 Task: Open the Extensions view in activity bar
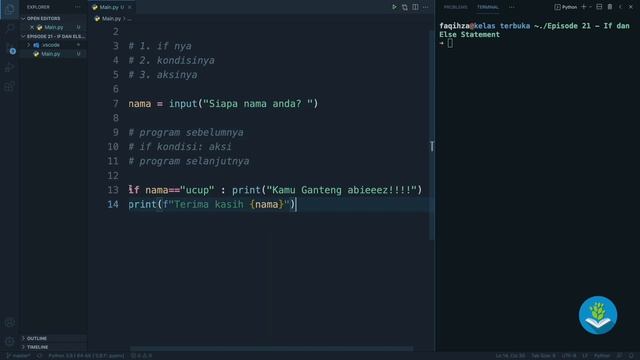[10, 86]
